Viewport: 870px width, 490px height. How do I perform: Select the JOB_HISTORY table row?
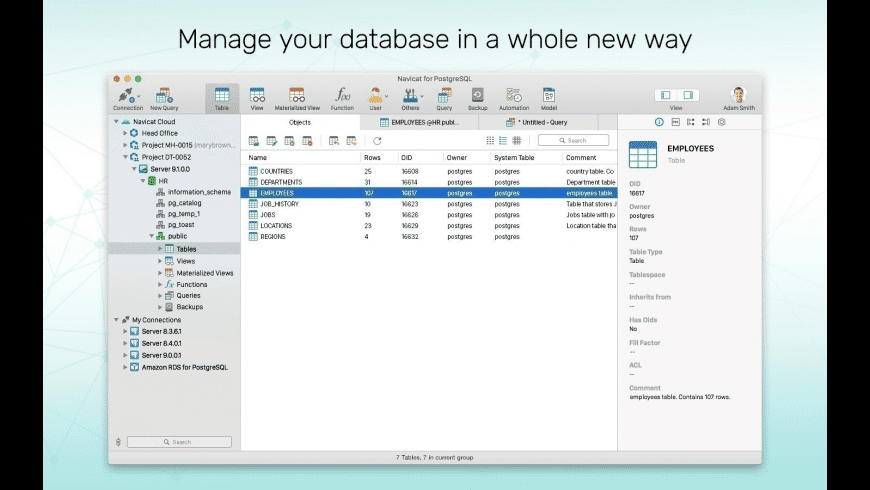[429, 204]
